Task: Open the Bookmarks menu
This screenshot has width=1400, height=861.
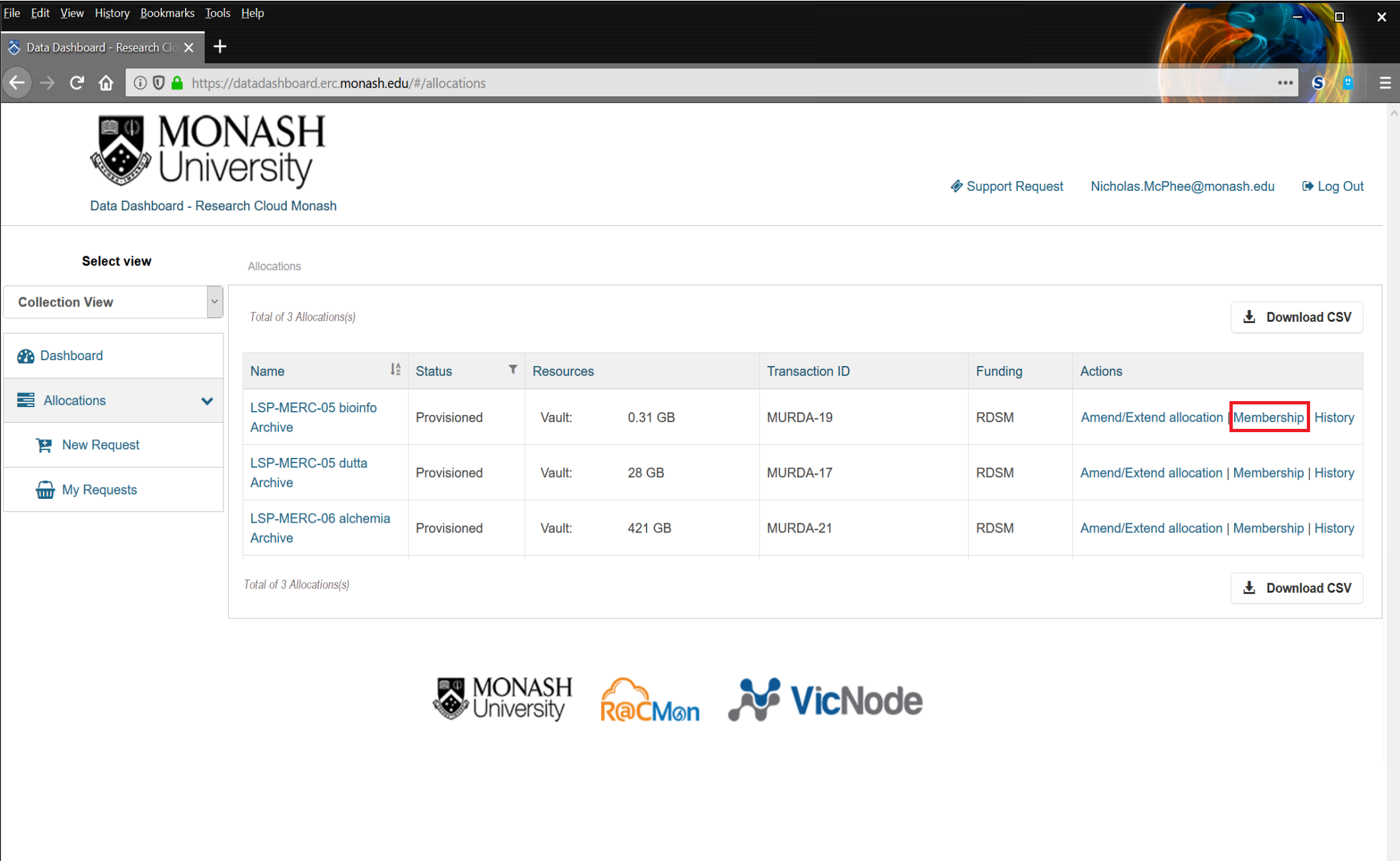Action: click(x=167, y=13)
